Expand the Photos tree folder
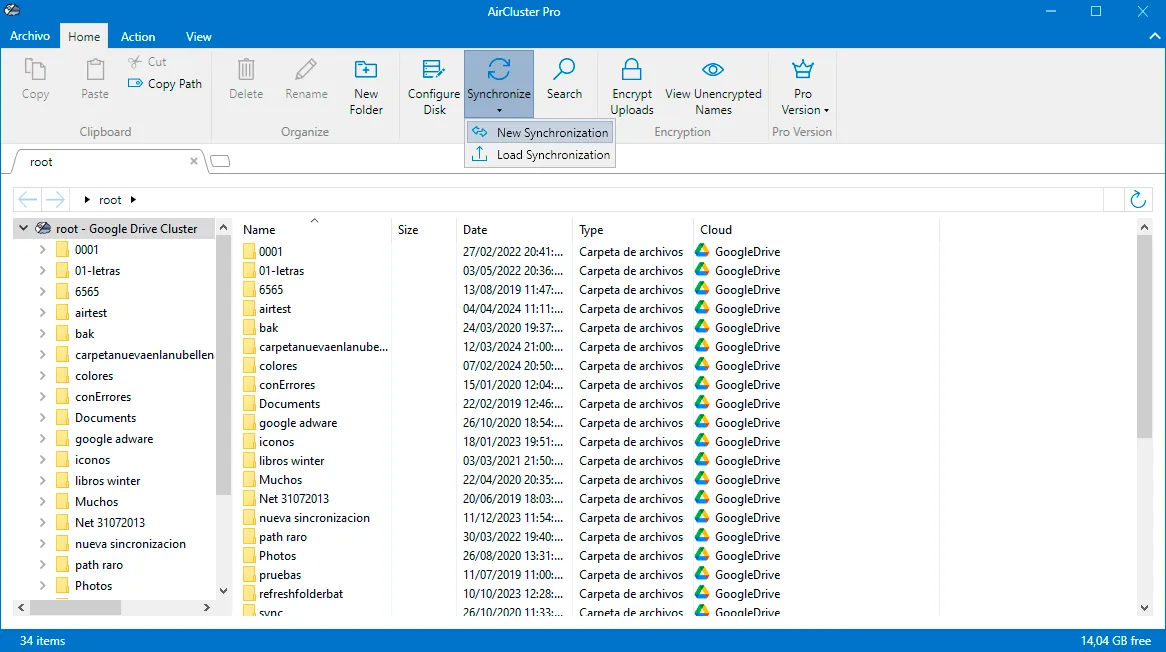The height and width of the screenshot is (652, 1166). [42, 586]
